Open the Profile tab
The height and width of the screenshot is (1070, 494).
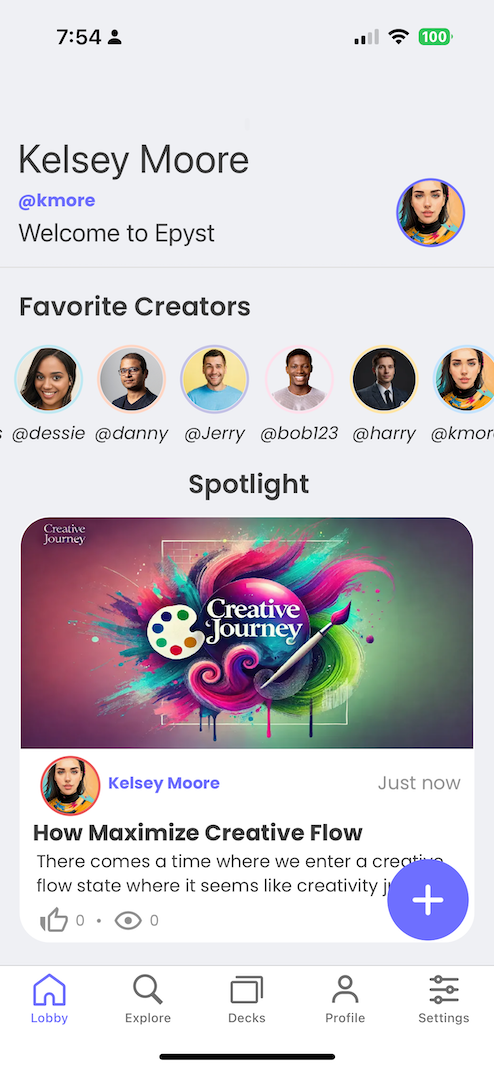pyautogui.click(x=345, y=999)
